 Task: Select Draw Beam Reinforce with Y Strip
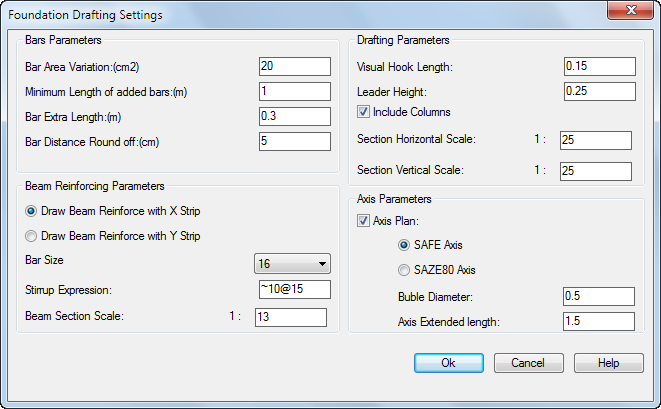(x=31, y=236)
